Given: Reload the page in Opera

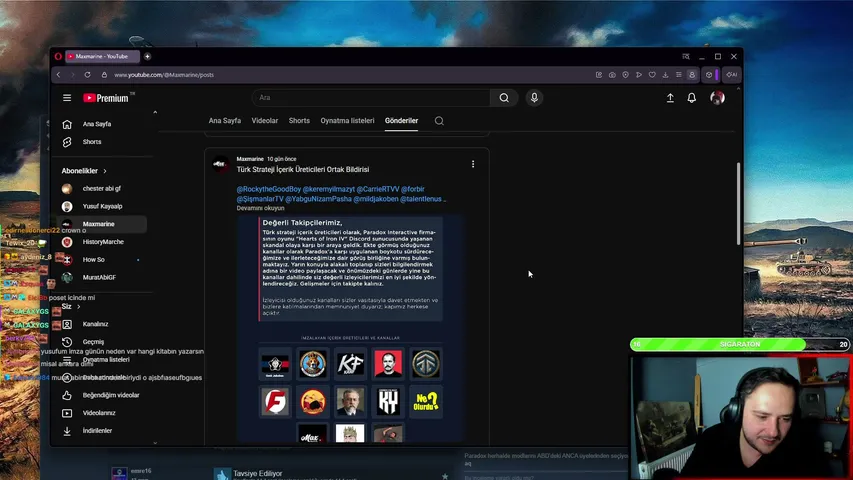Looking at the screenshot, I should [x=87, y=75].
